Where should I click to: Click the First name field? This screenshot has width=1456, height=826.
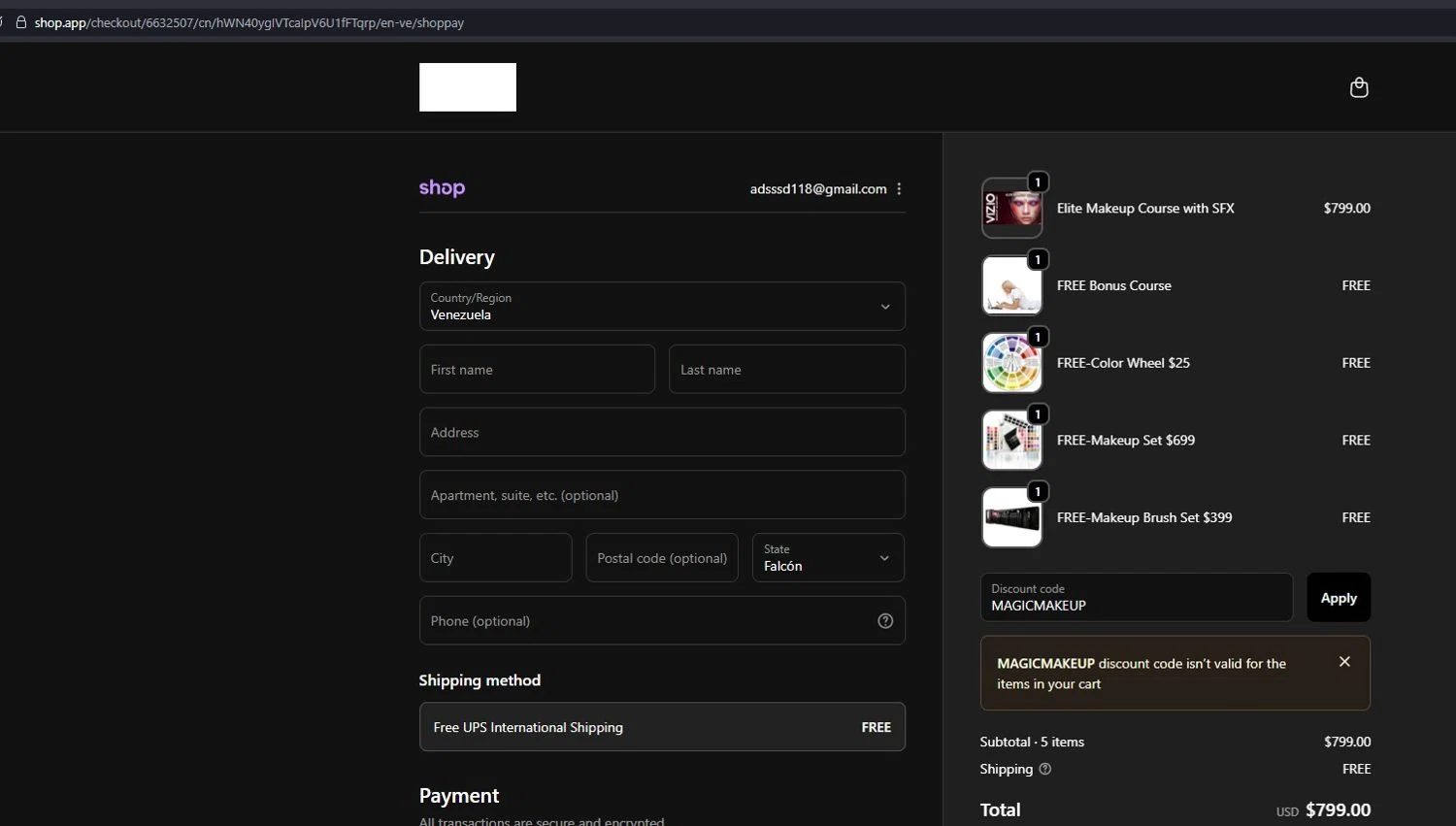click(x=537, y=370)
